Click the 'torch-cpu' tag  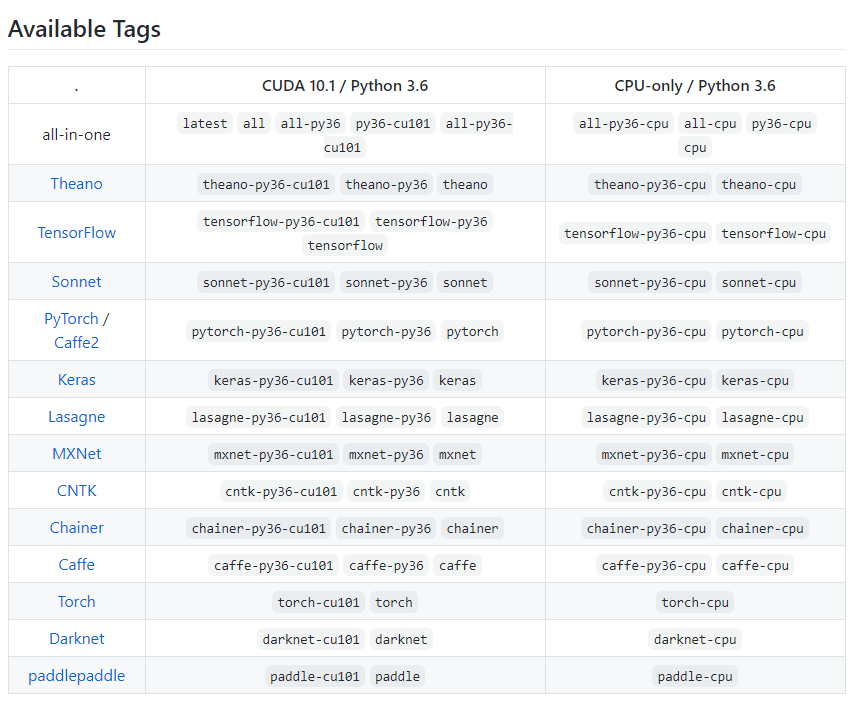pyautogui.click(x=695, y=602)
